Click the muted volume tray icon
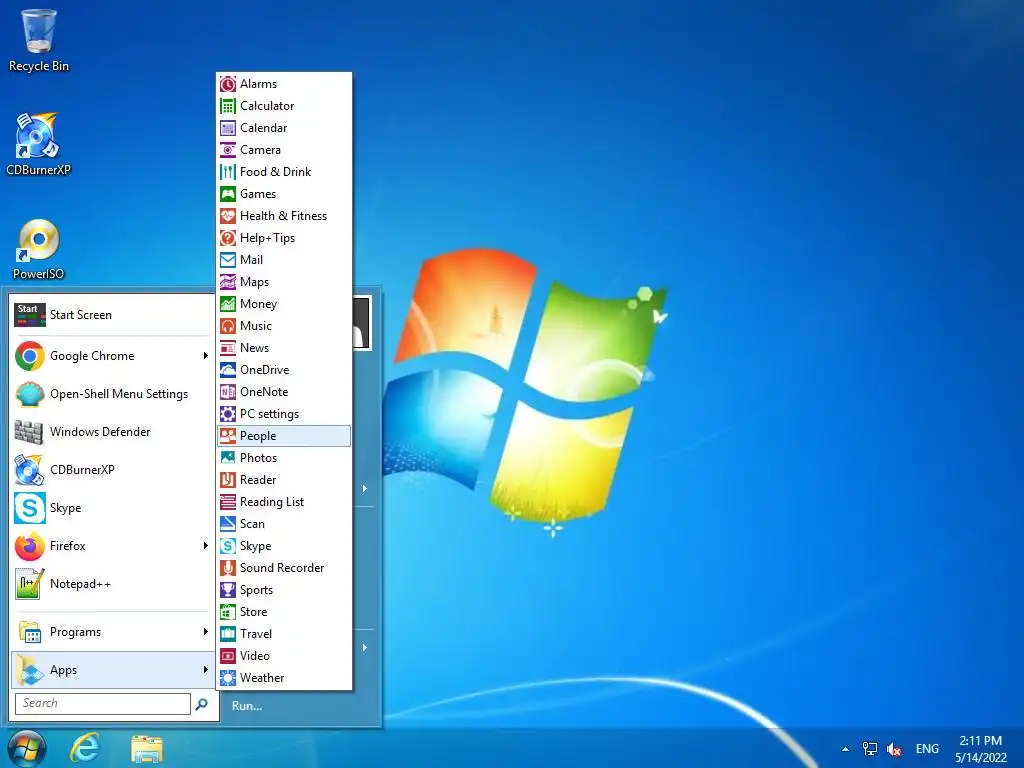The width and height of the screenshot is (1024, 768). point(894,749)
